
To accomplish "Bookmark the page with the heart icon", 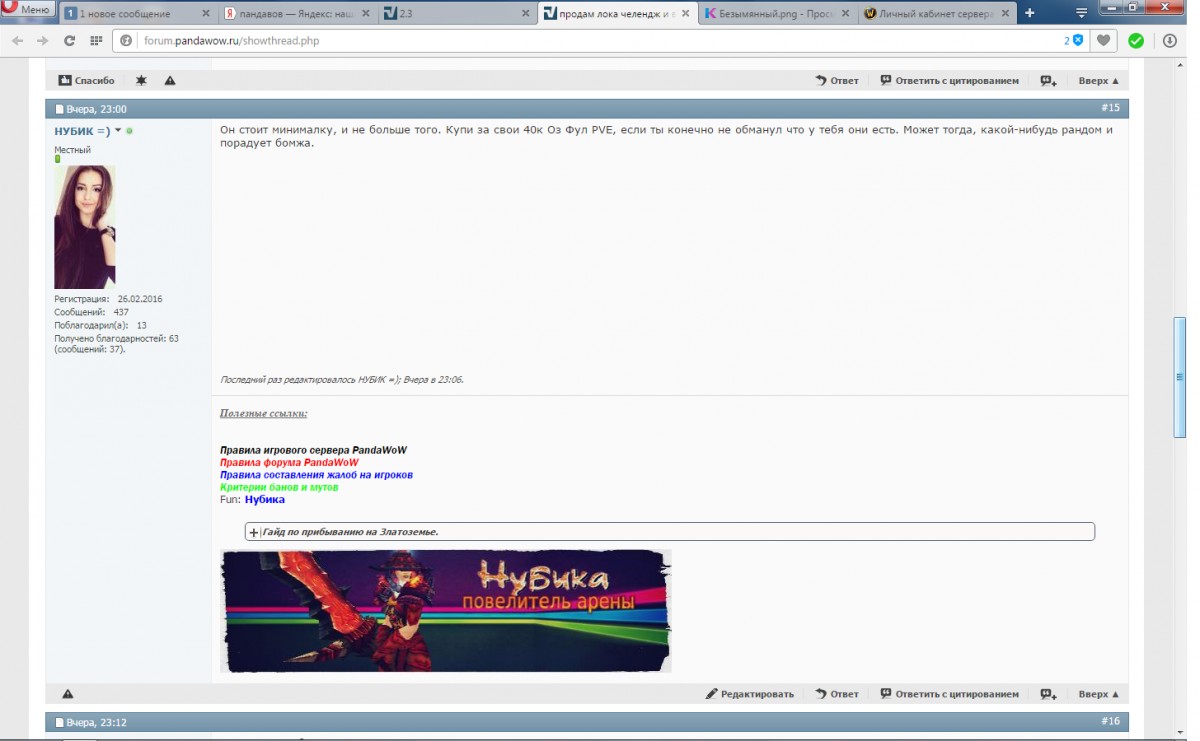I will coord(1104,41).
